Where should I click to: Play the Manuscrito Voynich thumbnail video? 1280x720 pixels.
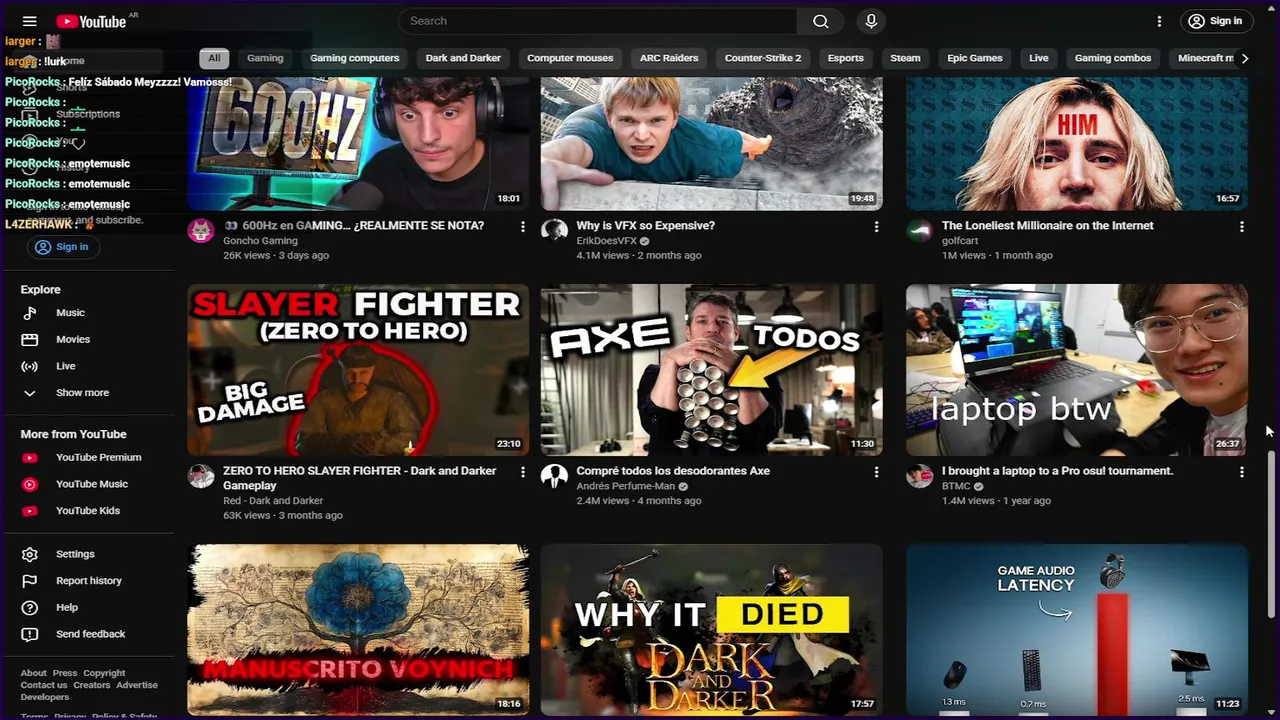[358, 630]
